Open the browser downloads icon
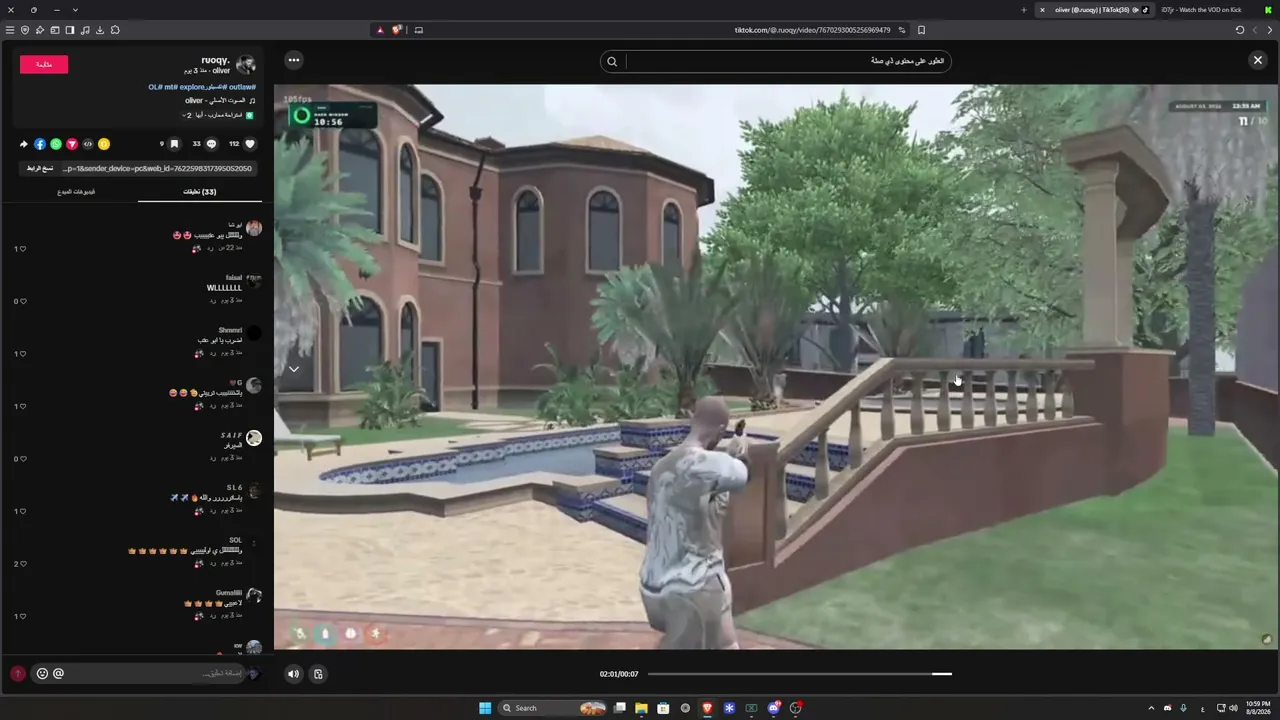1280x720 pixels. pos(100,30)
